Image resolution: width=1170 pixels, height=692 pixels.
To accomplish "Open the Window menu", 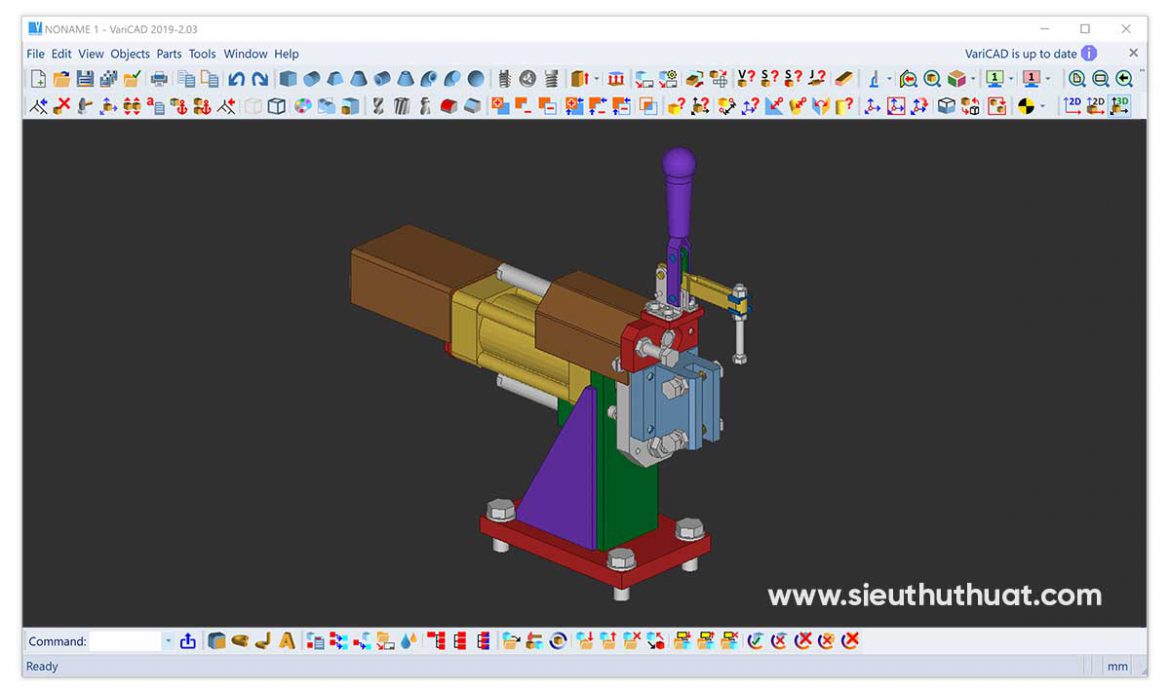I will coord(245,54).
